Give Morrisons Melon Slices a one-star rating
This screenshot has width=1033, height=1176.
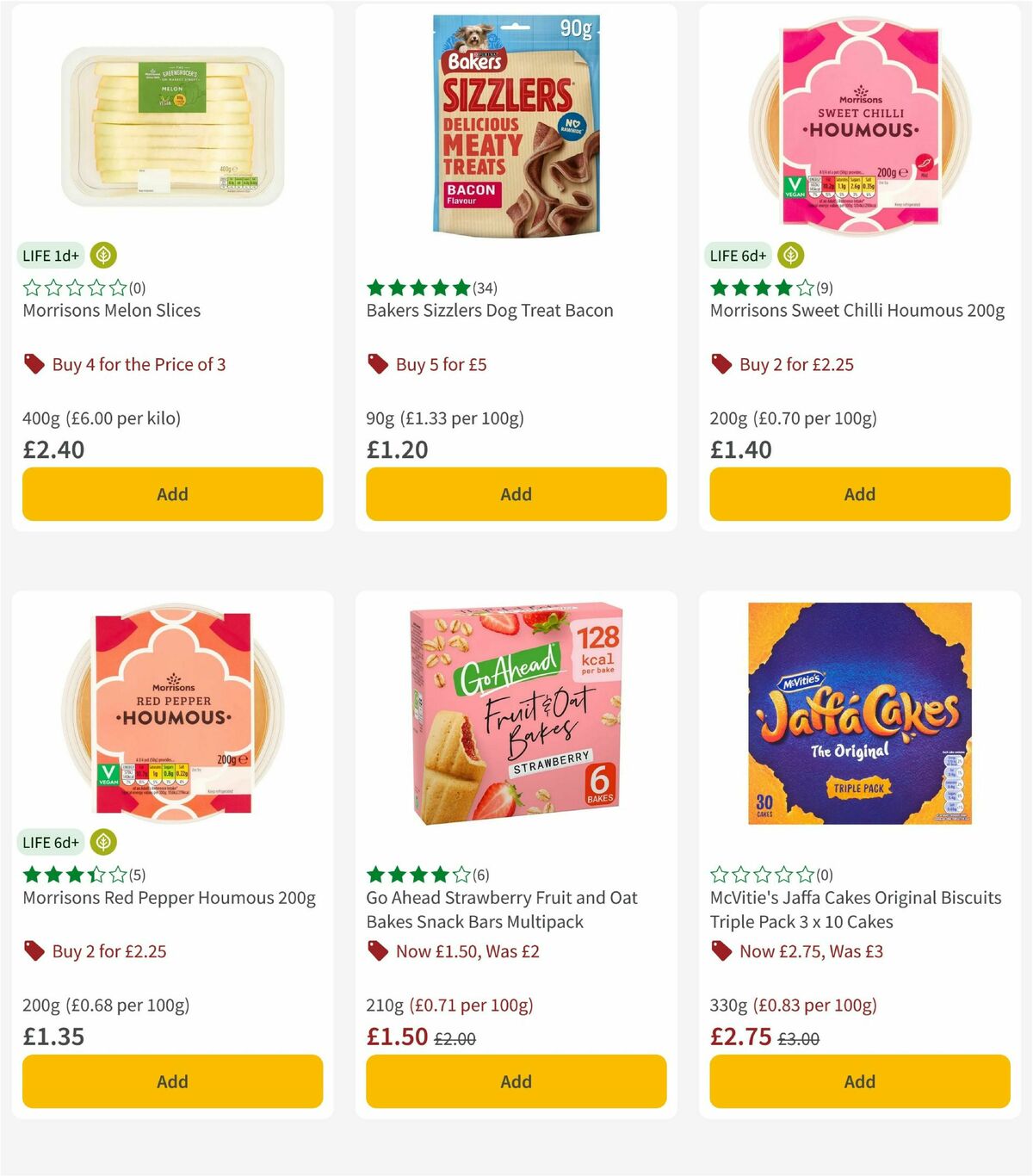coord(31,288)
